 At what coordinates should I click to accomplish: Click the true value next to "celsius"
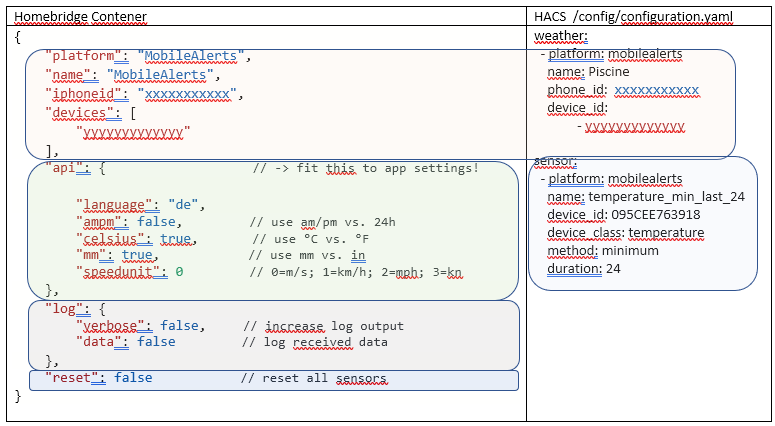176,240
